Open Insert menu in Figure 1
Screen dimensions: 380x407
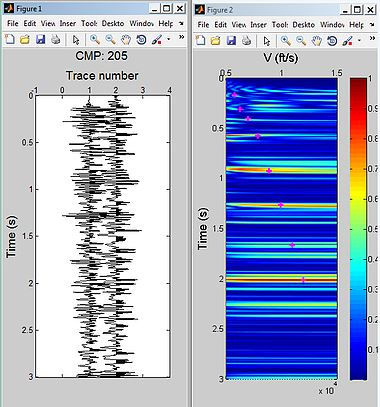click(68, 23)
